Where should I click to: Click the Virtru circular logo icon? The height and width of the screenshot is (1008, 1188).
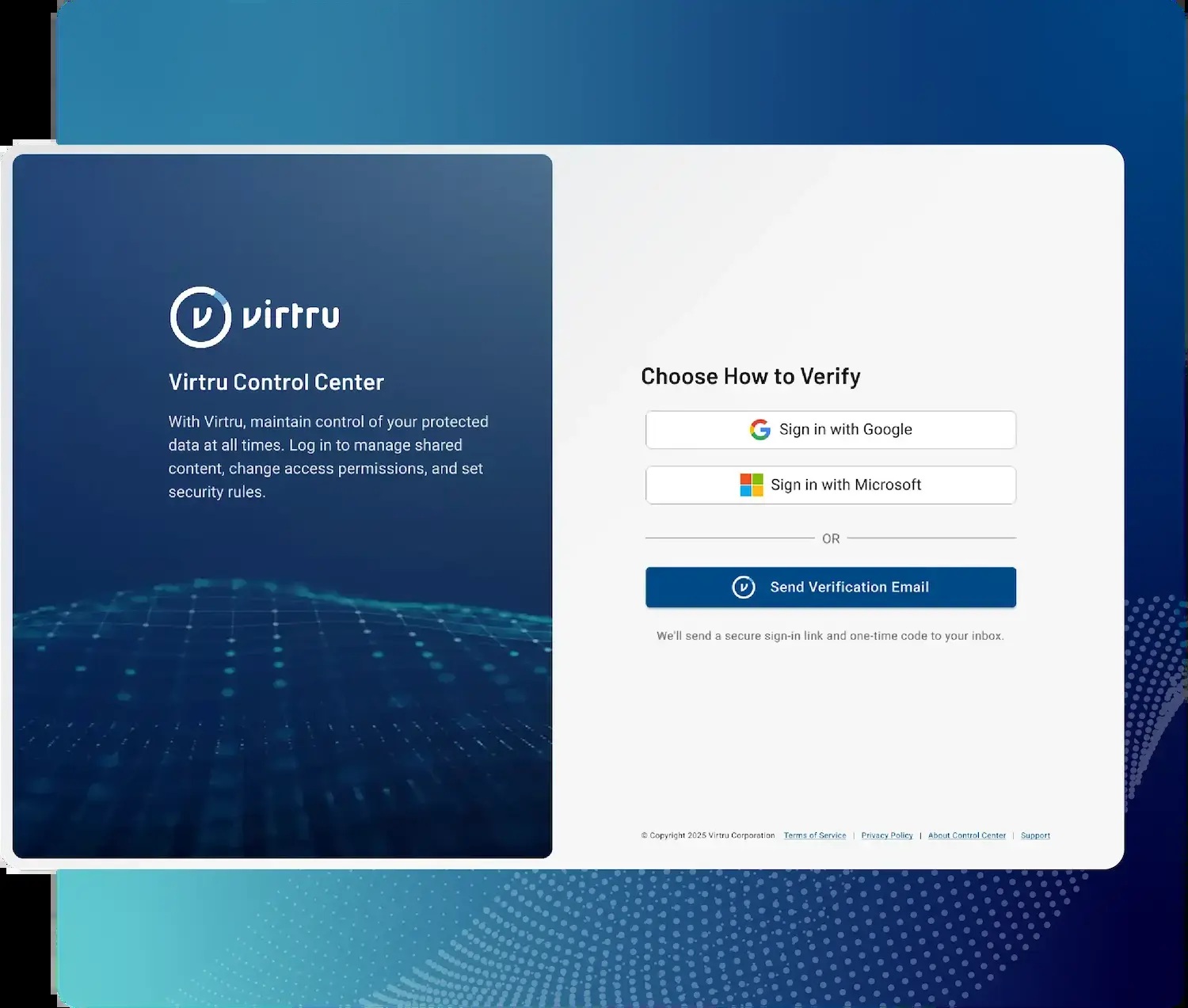[x=200, y=317]
